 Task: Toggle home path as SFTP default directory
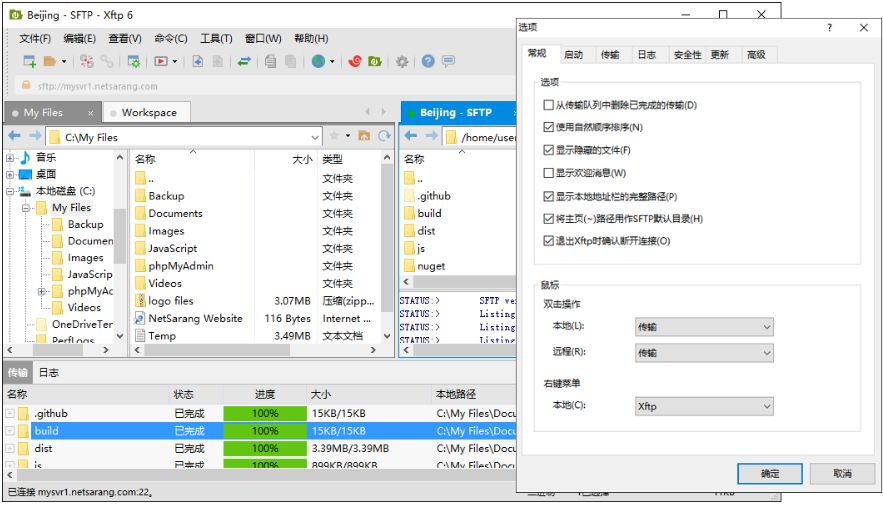(x=548, y=218)
